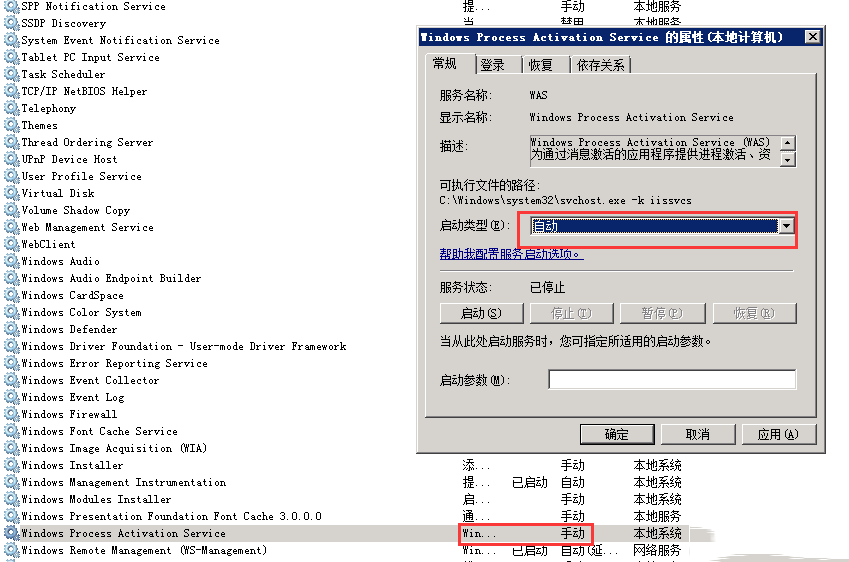The width and height of the screenshot is (849, 562).
Task: Switch to the 依存关系 tab
Action: (600, 65)
